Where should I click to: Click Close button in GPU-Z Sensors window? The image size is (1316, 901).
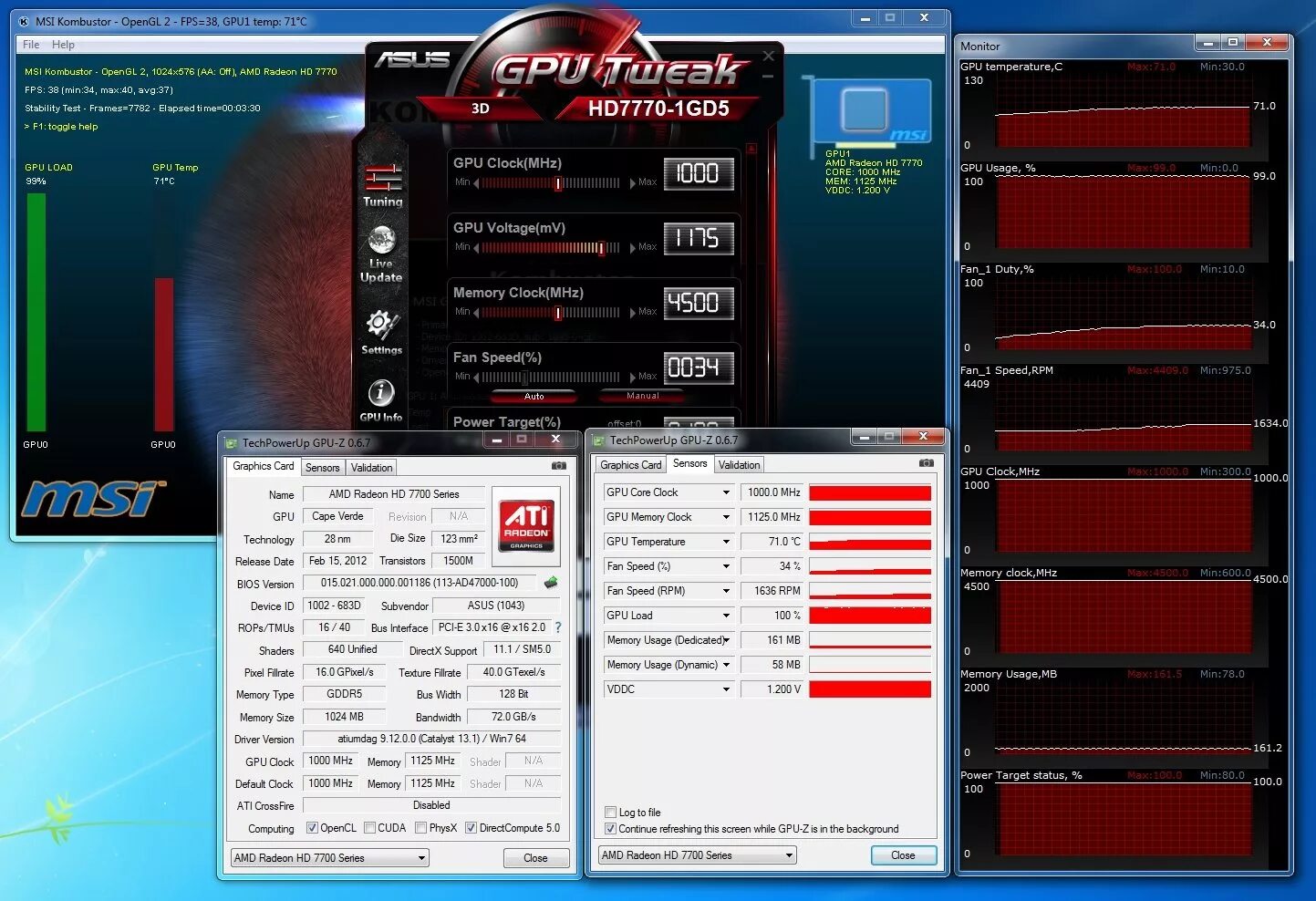(x=903, y=855)
